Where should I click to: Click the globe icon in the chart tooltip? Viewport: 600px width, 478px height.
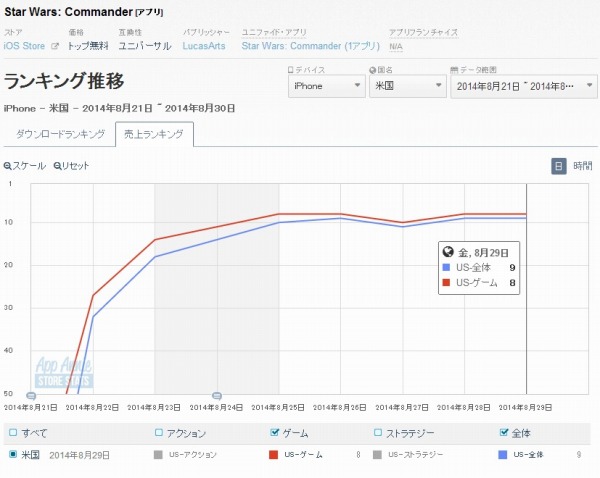point(448,252)
